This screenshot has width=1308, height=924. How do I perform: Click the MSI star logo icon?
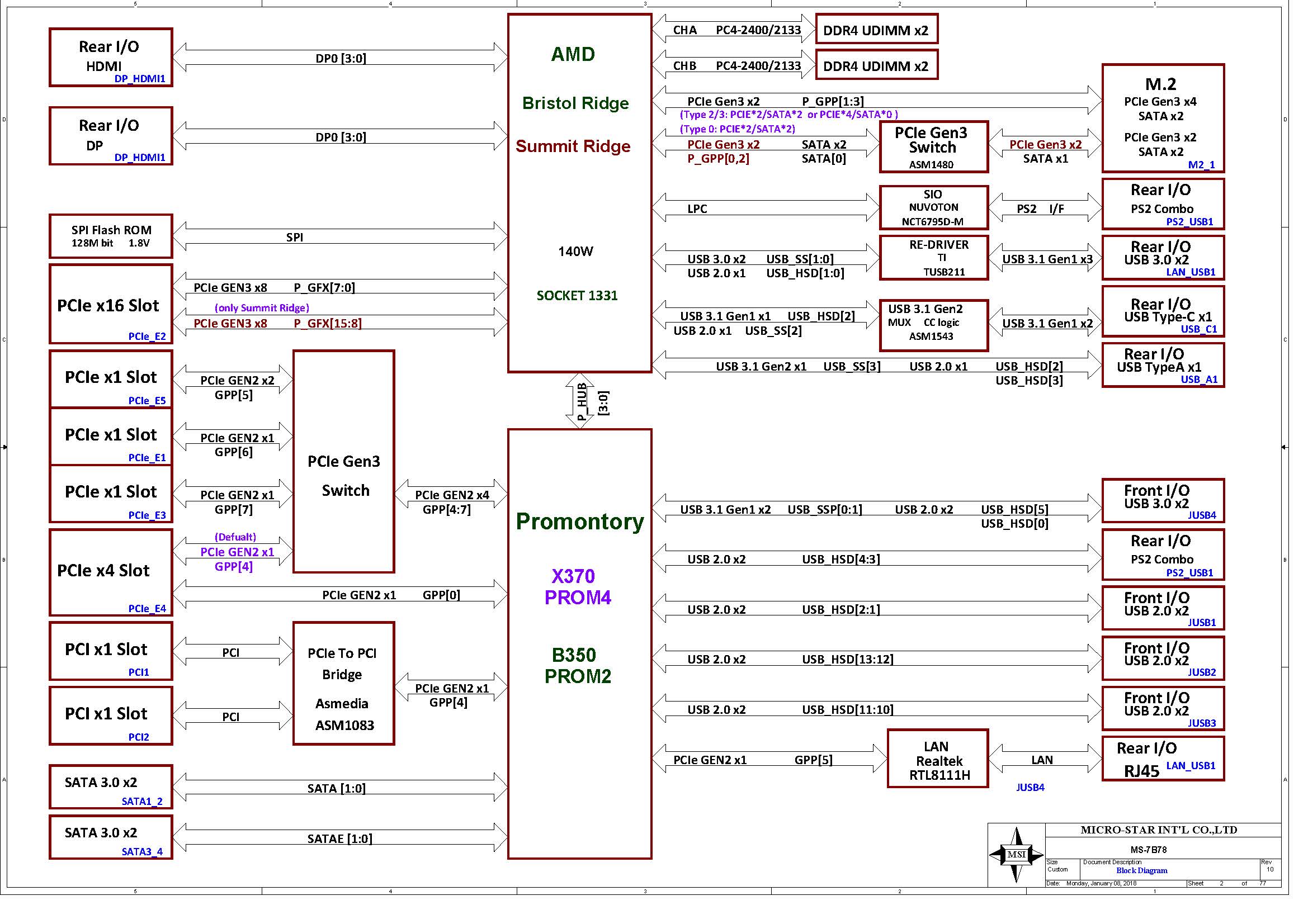(x=1016, y=854)
